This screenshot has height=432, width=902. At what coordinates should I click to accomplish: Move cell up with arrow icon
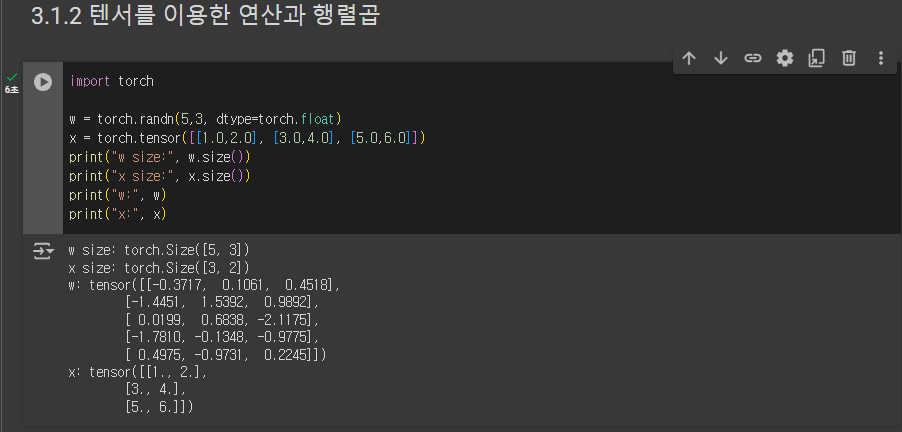pos(689,58)
